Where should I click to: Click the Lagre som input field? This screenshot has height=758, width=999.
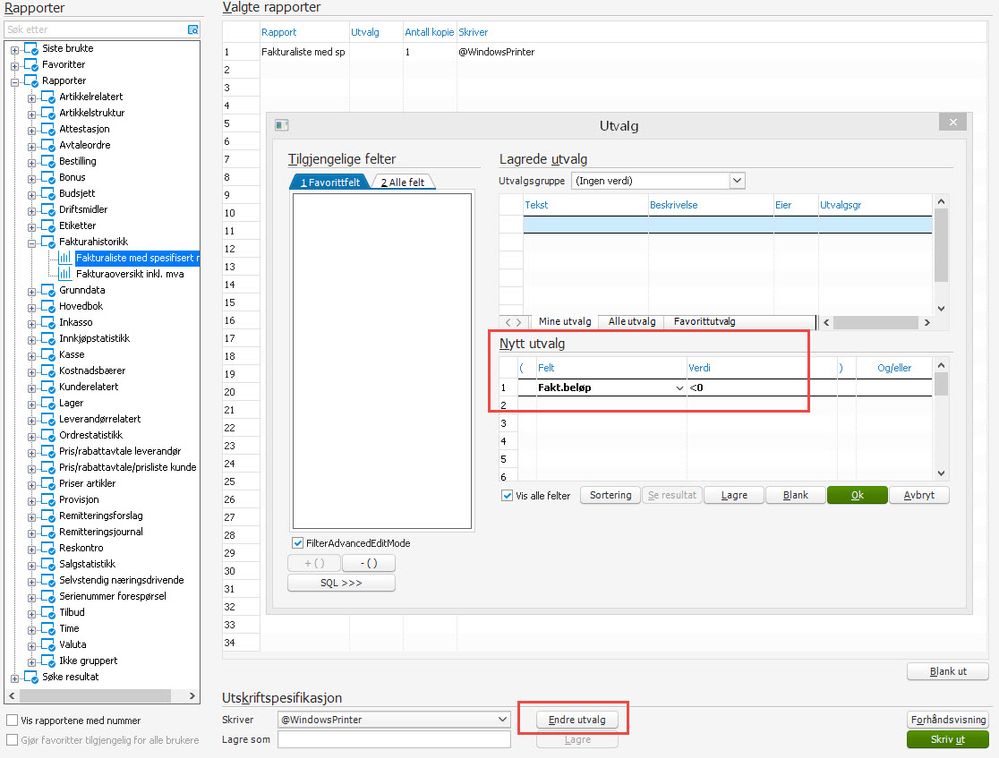coord(394,740)
